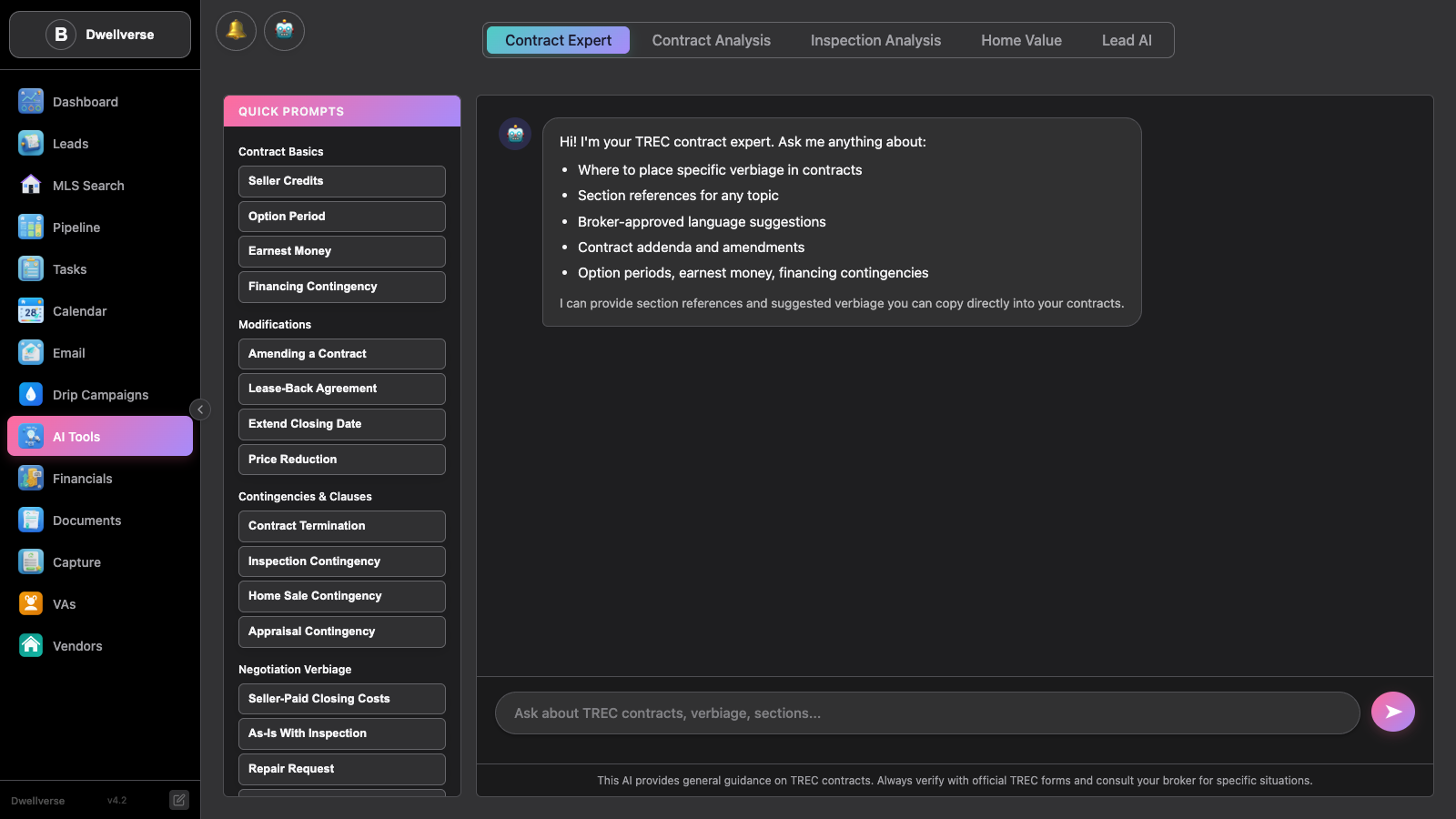Open the Financials sidebar icon
This screenshot has height=819, width=1456.
tap(31, 478)
